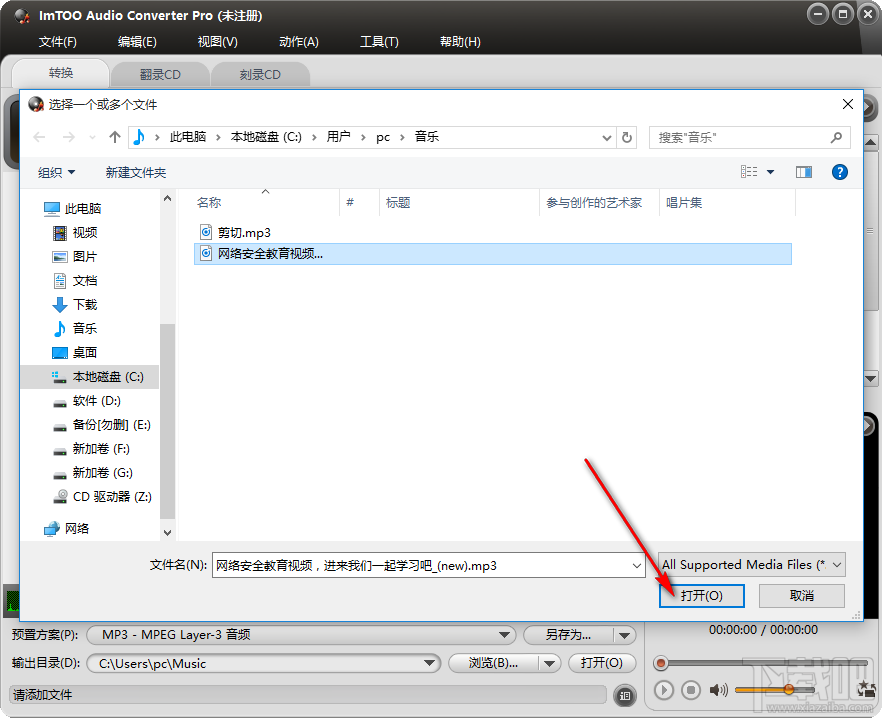Screen dimensions: 882x718
Task: Open the Help question mark icon
Action: coord(840,171)
